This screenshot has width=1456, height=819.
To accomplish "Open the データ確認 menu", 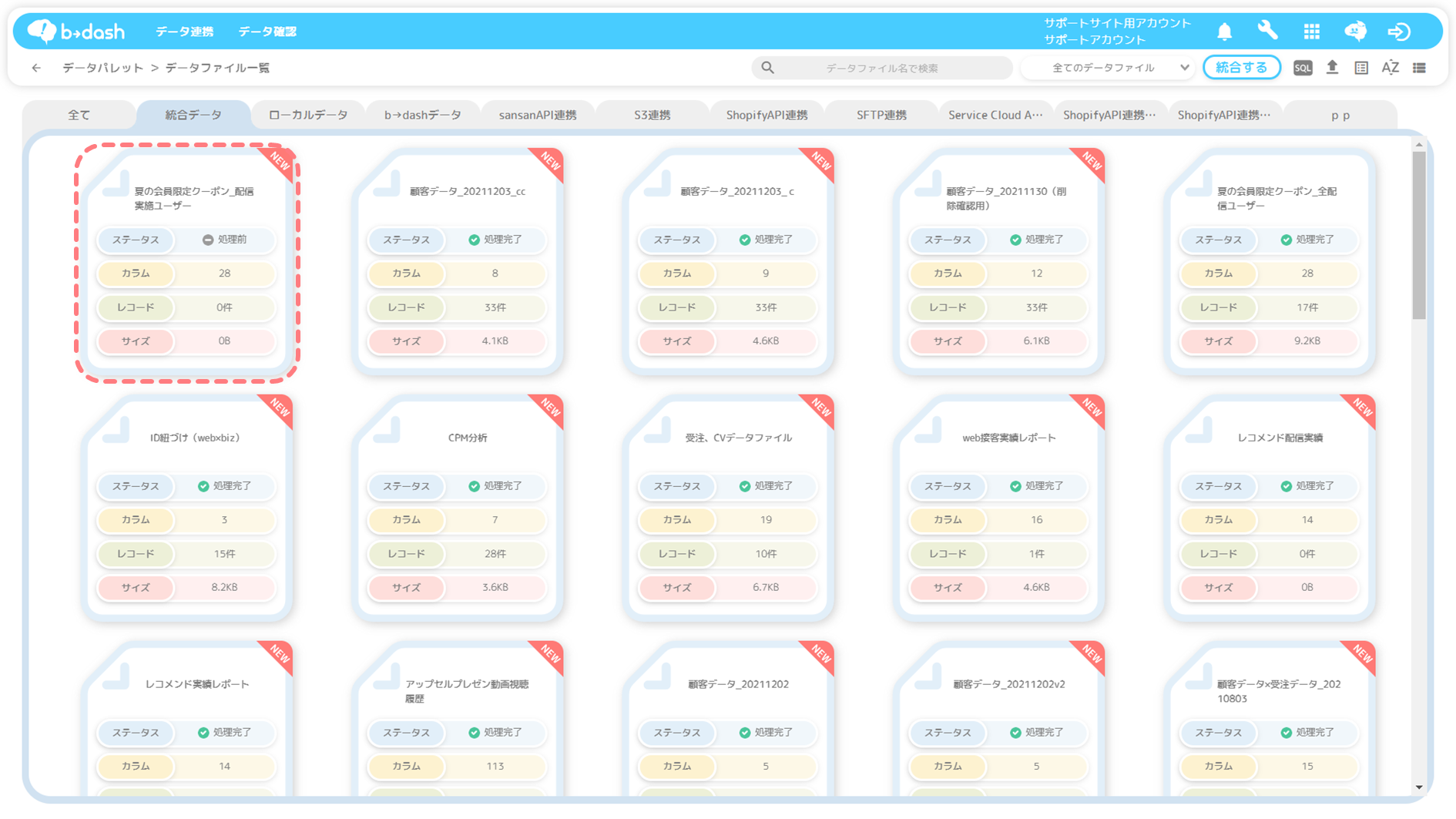I will click(x=267, y=31).
